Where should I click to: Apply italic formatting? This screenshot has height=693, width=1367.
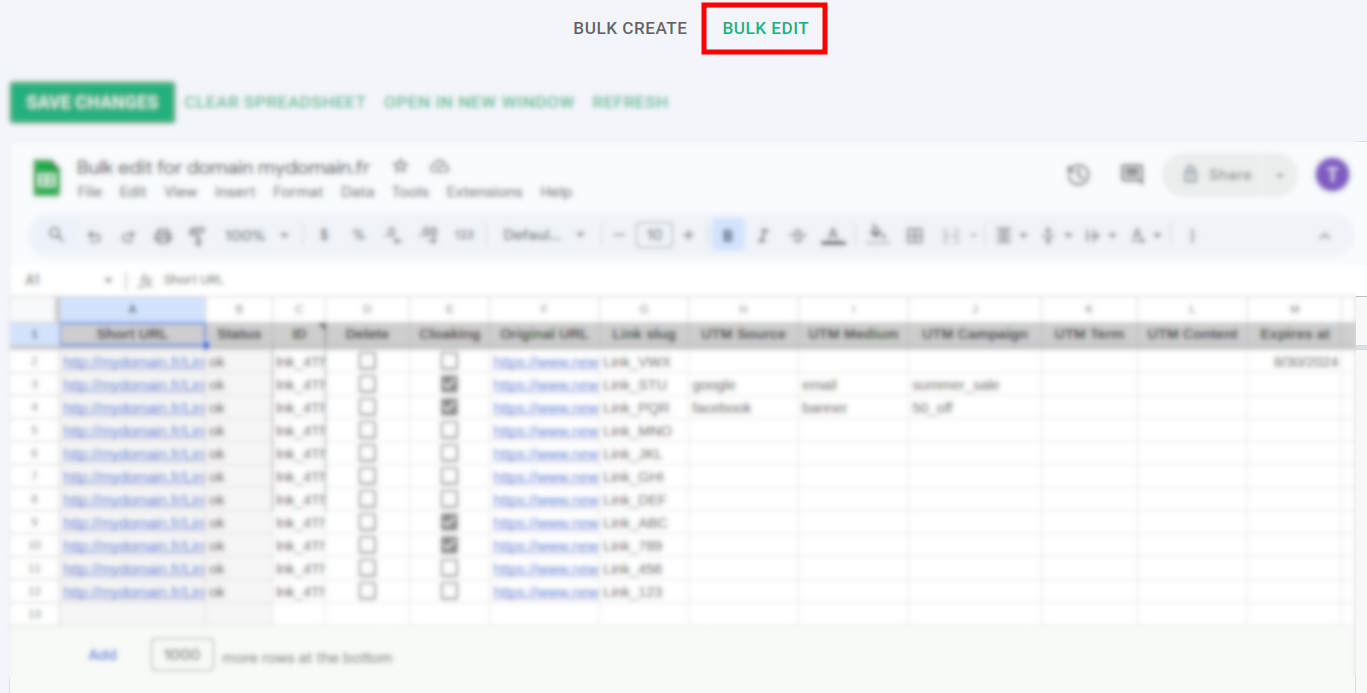pos(763,236)
